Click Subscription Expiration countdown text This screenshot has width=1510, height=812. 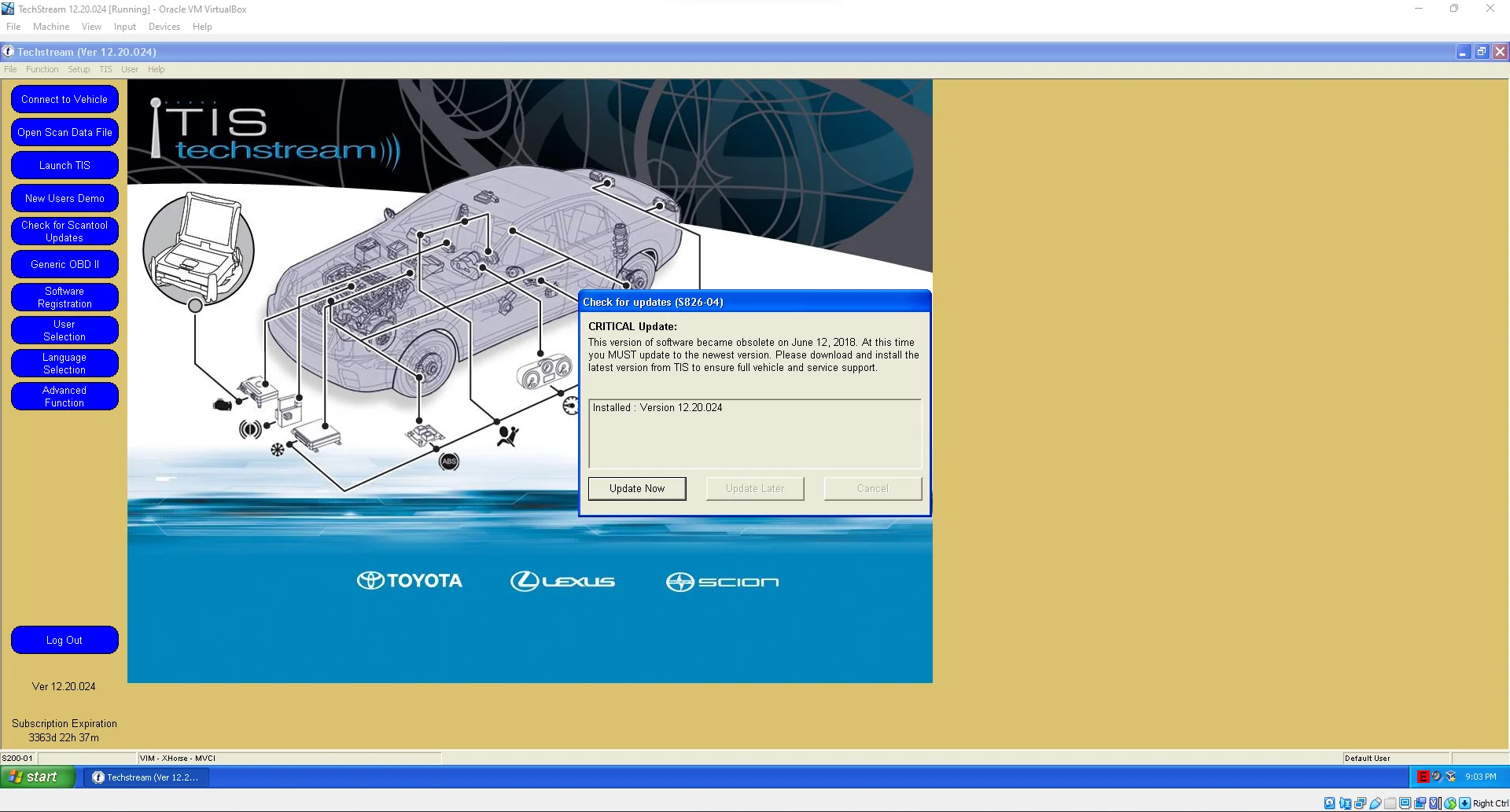[64, 730]
